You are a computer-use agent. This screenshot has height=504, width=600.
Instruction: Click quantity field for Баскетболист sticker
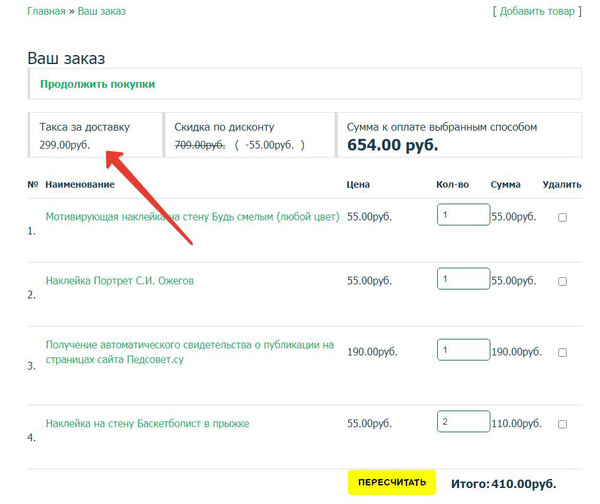[x=462, y=422]
